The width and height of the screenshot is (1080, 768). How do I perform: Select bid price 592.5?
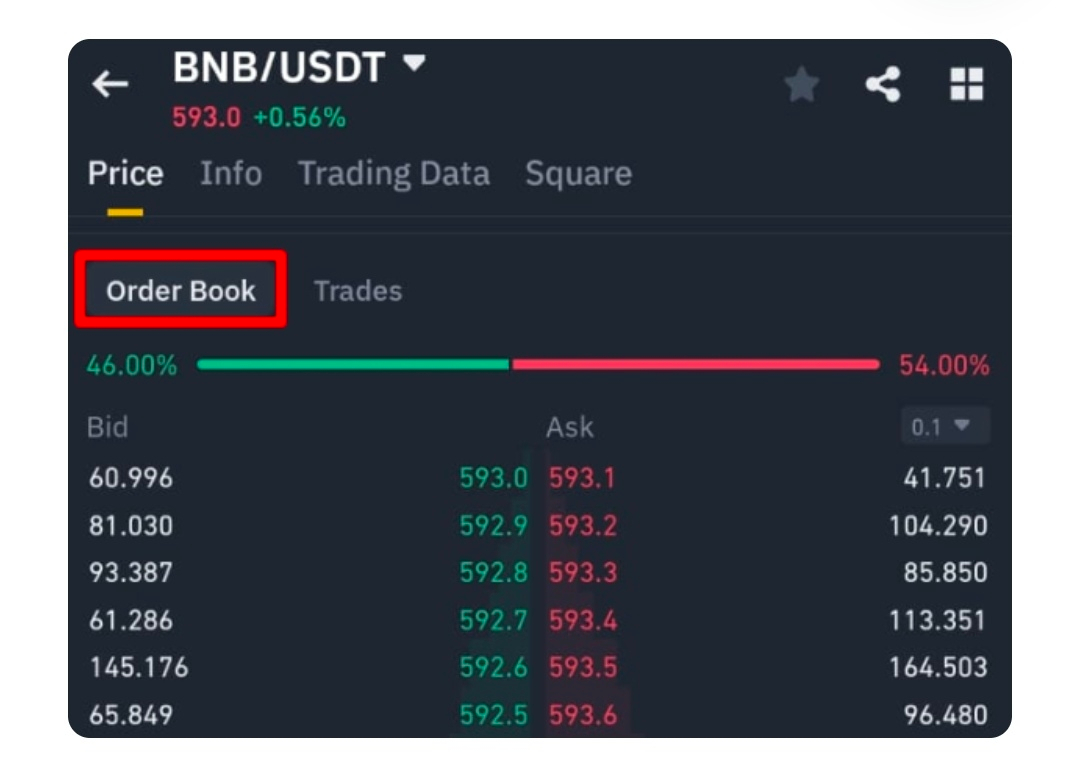click(493, 715)
